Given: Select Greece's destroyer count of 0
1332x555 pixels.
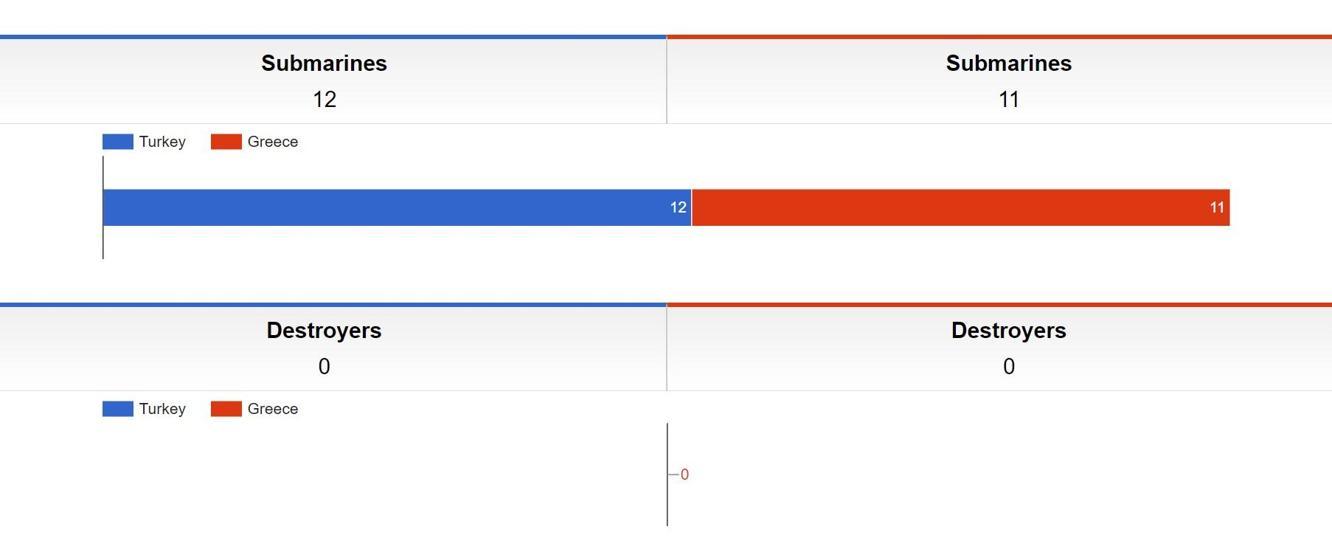Looking at the screenshot, I should (1009, 367).
